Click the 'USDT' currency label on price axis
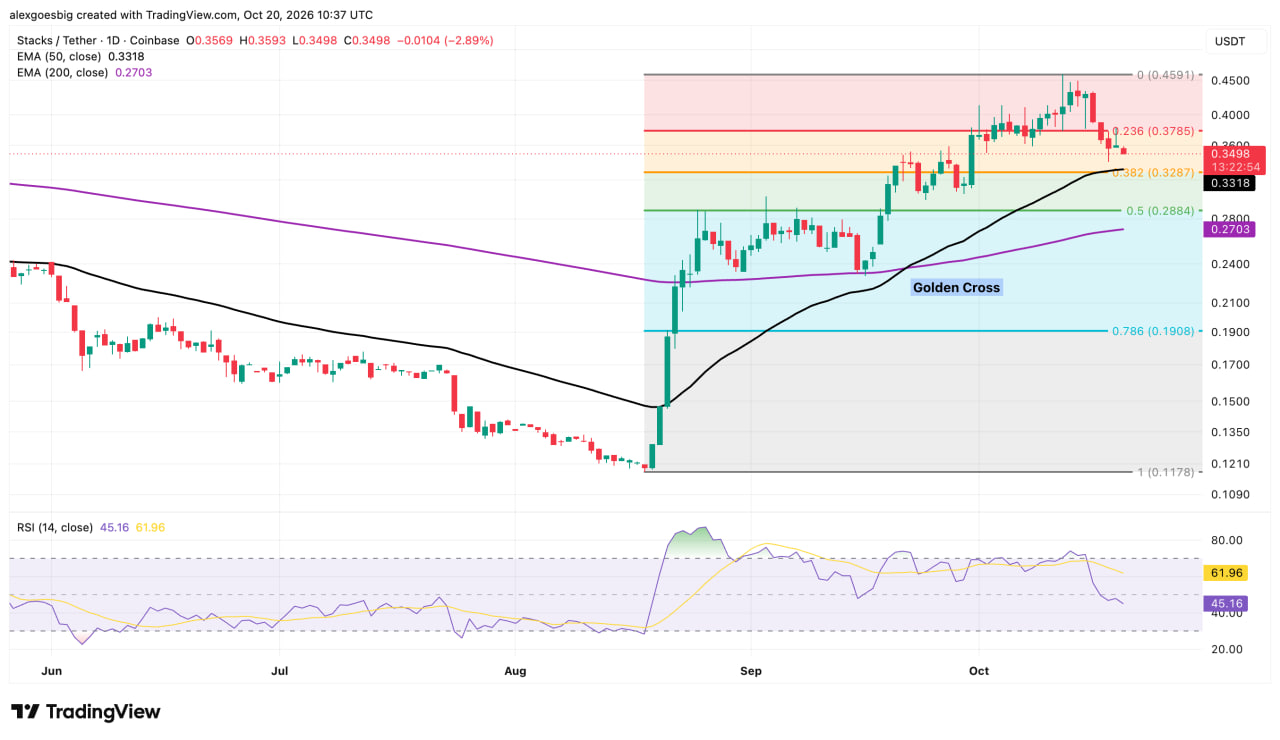This screenshot has height=740, width=1280. pos(1230,41)
